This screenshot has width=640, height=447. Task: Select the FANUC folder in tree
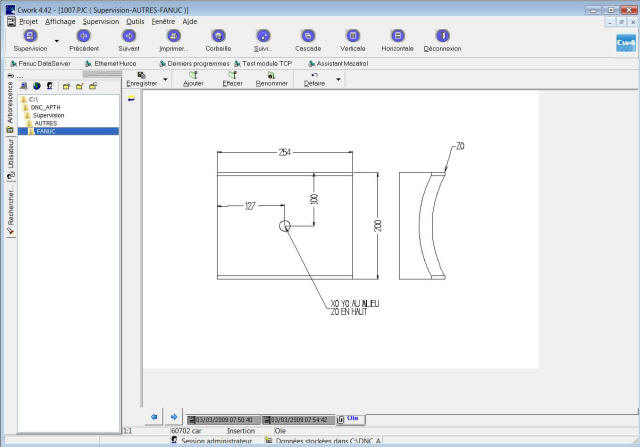point(45,131)
